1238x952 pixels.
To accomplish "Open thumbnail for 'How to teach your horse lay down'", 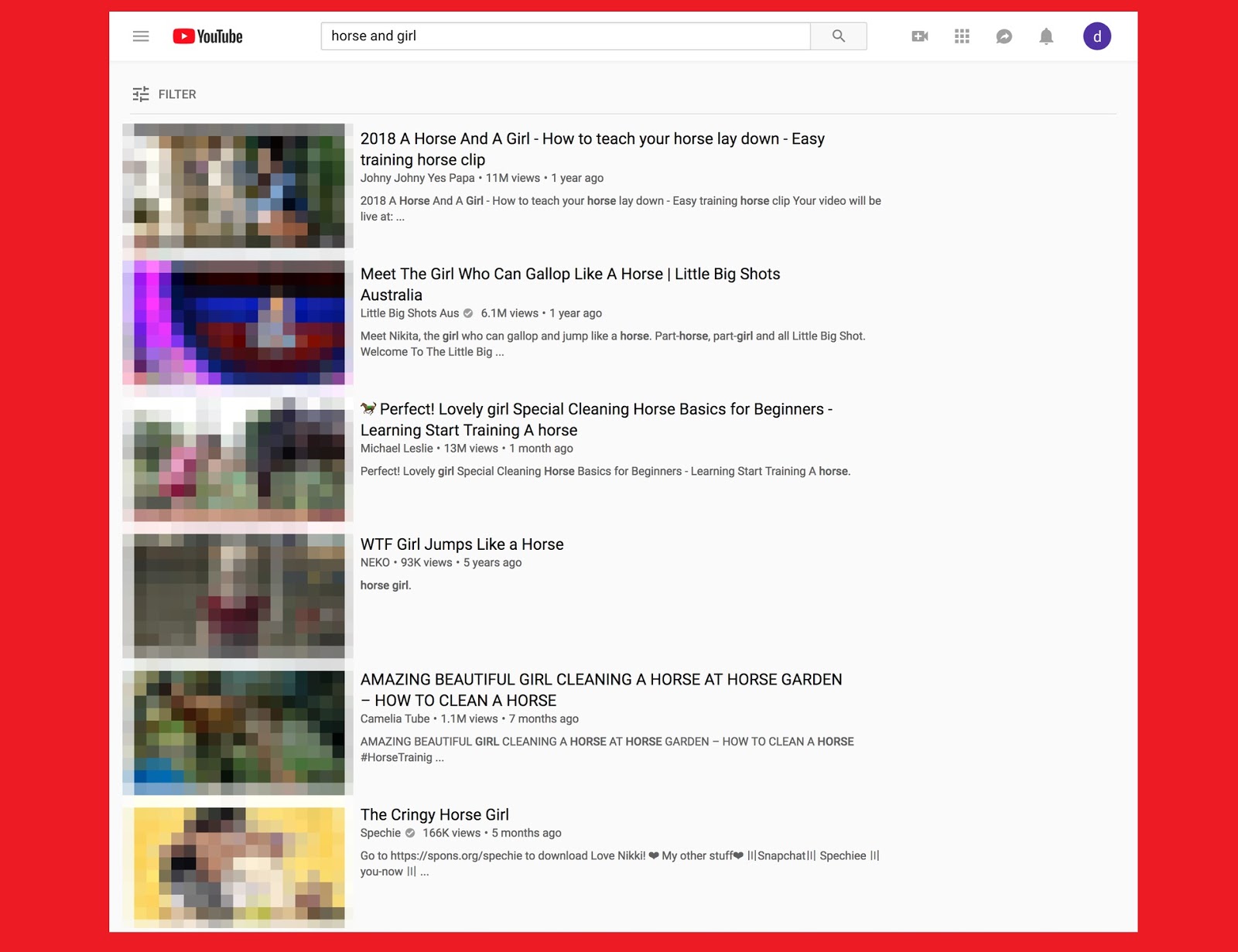I will 238,186.
